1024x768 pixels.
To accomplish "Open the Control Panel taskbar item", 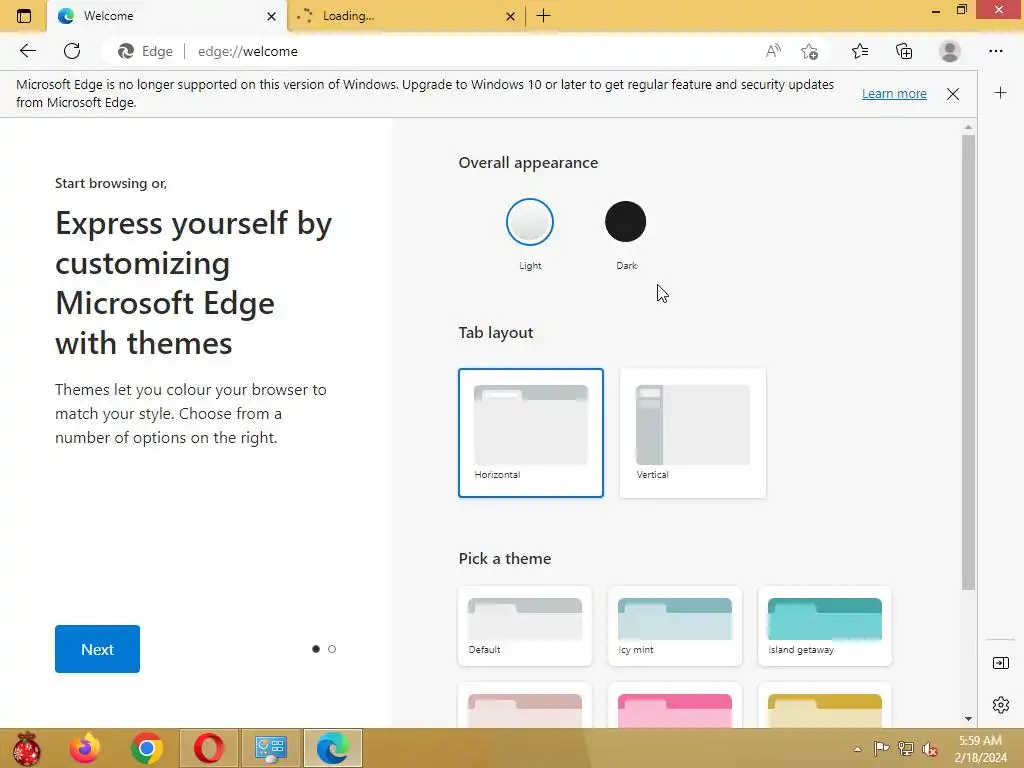I will (271, 748).
